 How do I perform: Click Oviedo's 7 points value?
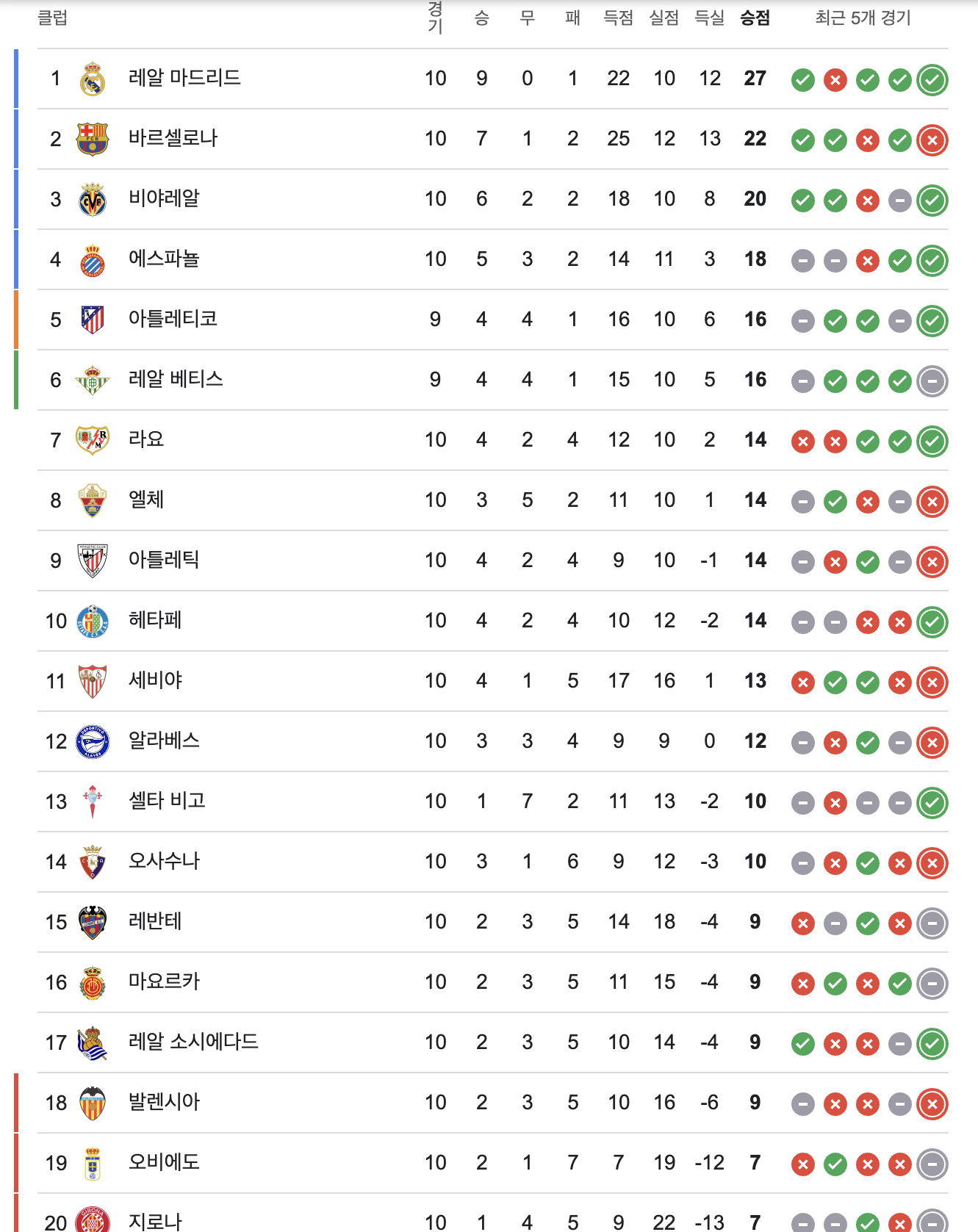[755, 1162]
